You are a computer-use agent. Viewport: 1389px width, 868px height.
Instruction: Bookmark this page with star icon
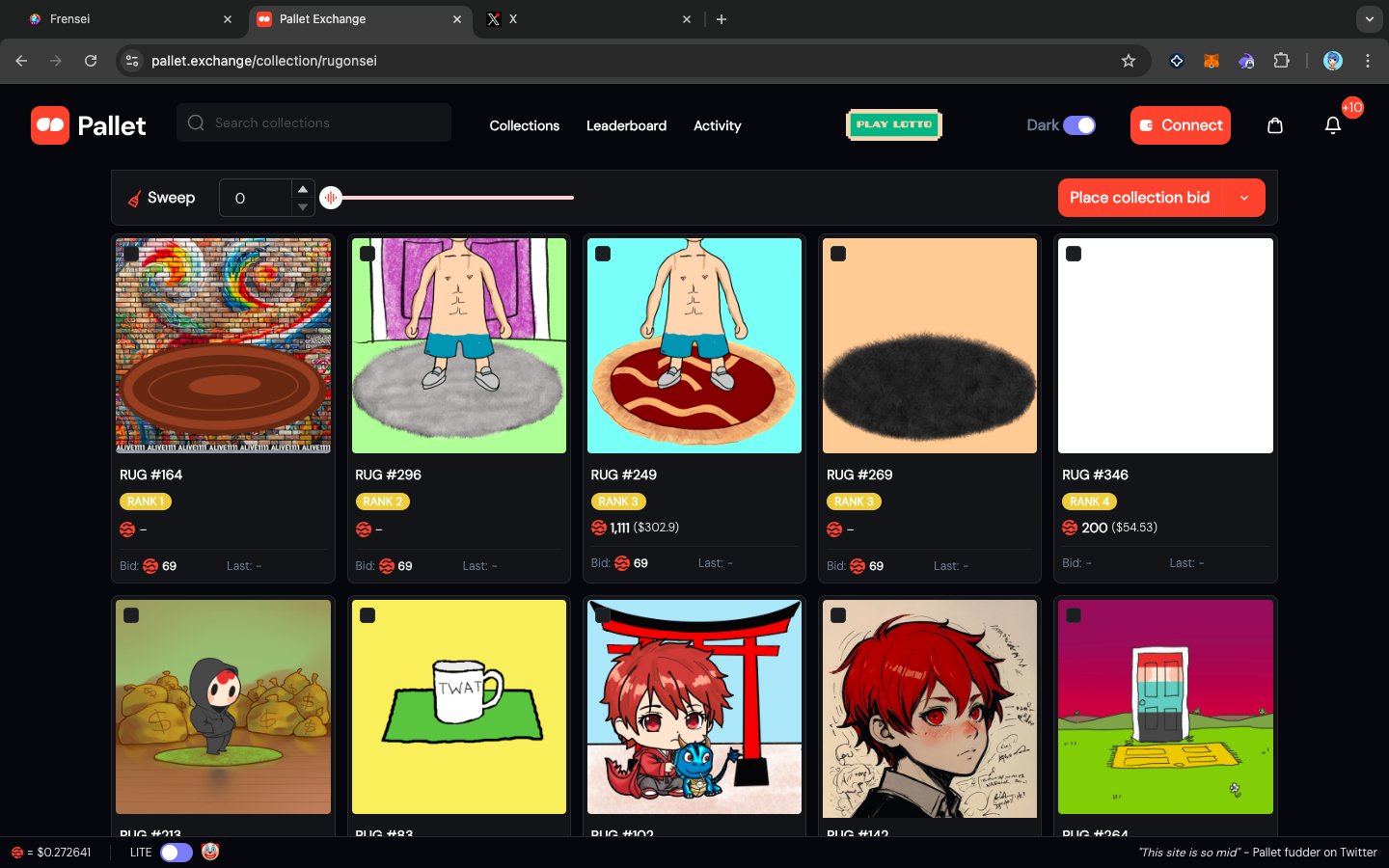1128,61
